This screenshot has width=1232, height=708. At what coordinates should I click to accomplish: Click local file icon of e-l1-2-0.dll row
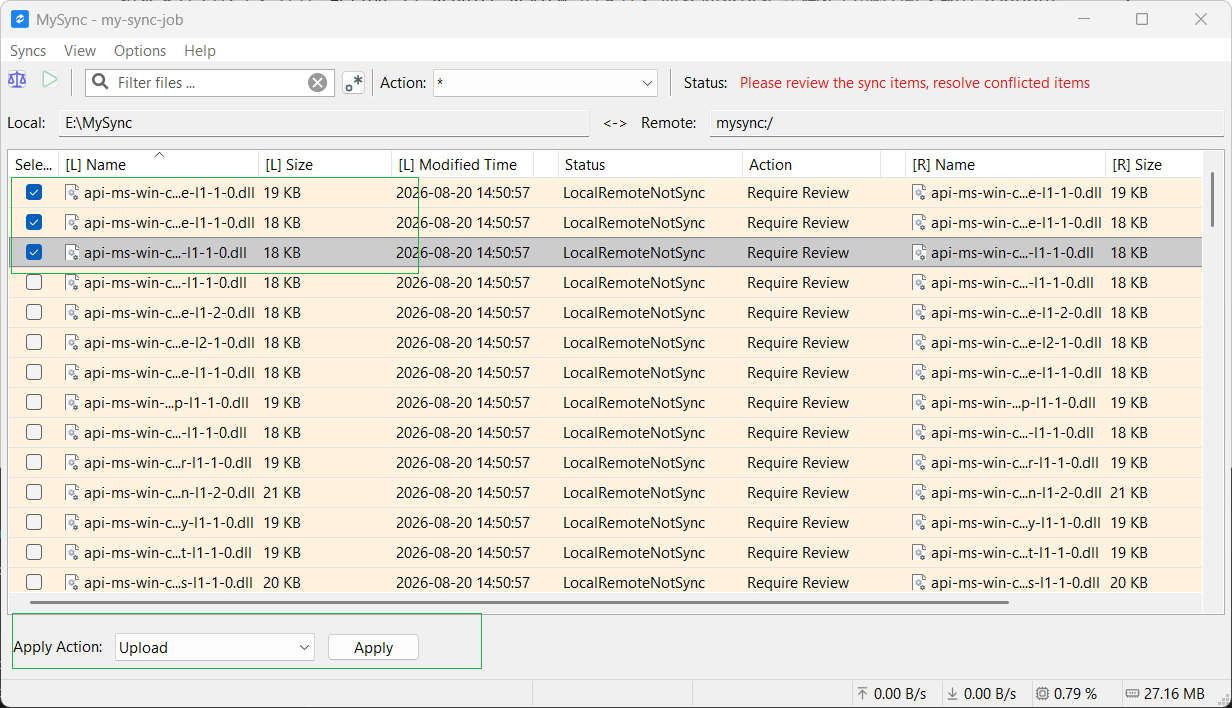coord(72,313)
